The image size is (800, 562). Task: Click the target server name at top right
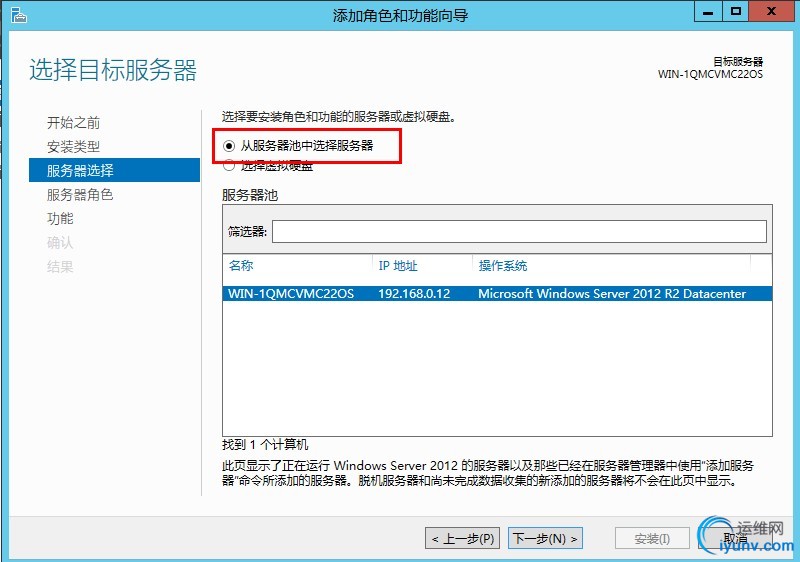coord(710,74)
